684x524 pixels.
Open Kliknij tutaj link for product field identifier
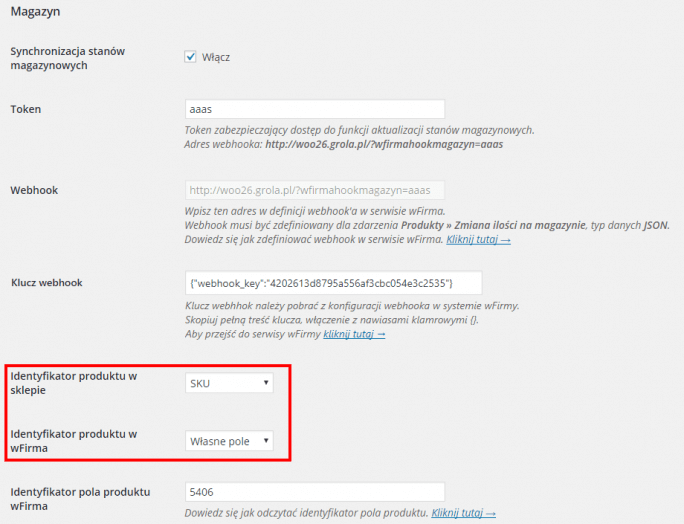463,513
